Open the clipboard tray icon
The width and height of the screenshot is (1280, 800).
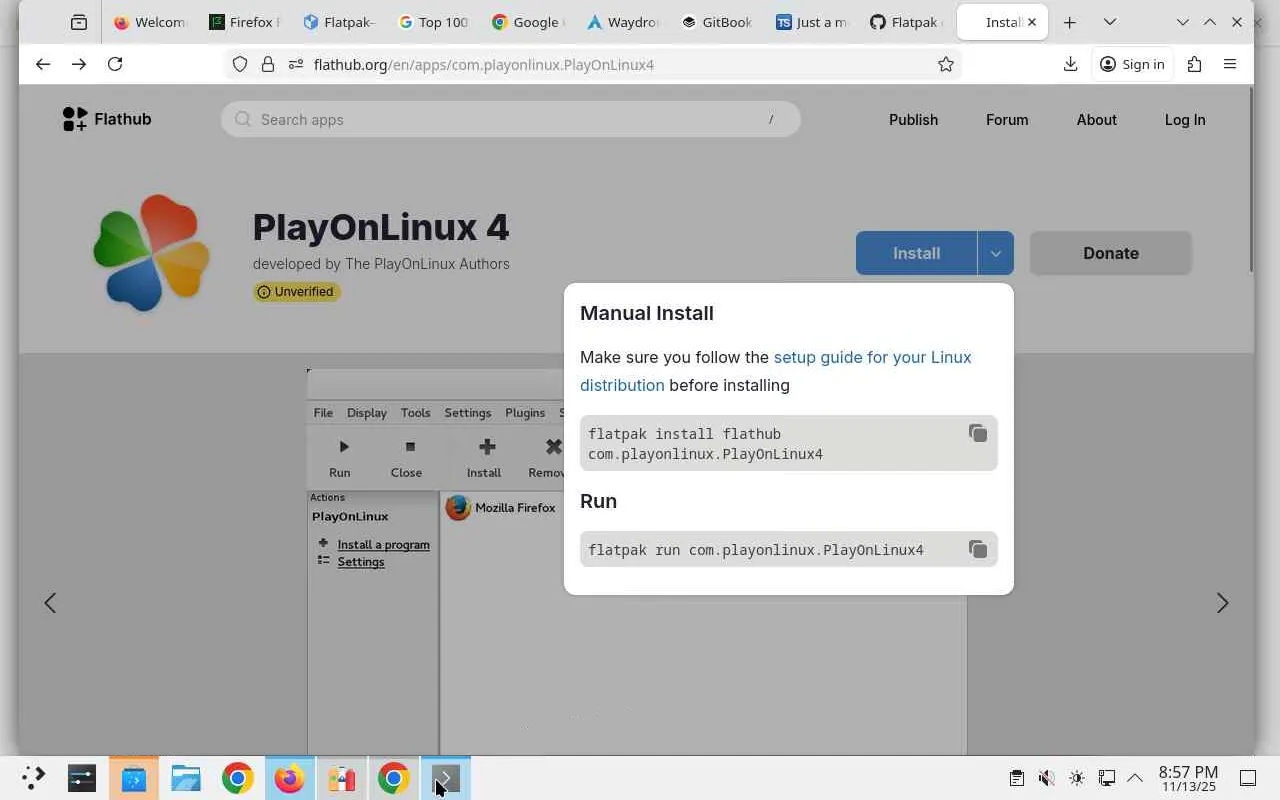[1016, 778]
